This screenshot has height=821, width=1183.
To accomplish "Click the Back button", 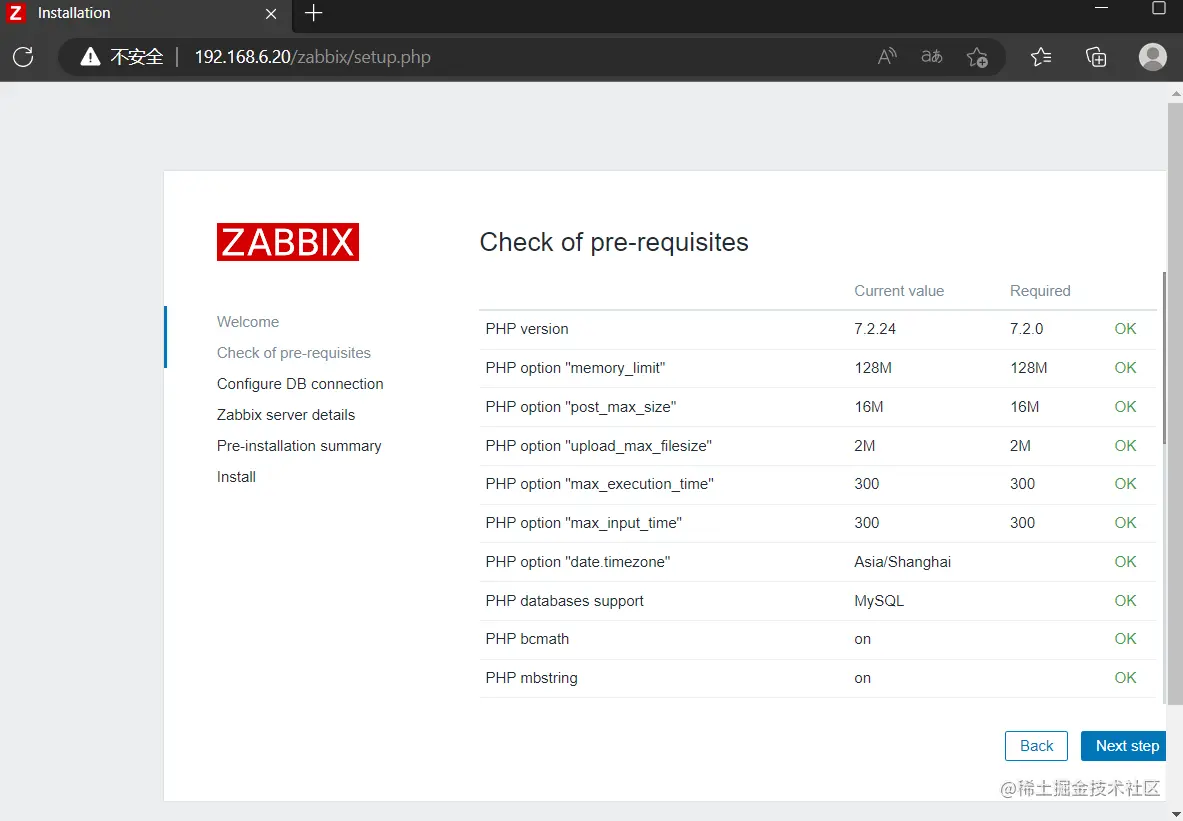I will click(1036, 746).
